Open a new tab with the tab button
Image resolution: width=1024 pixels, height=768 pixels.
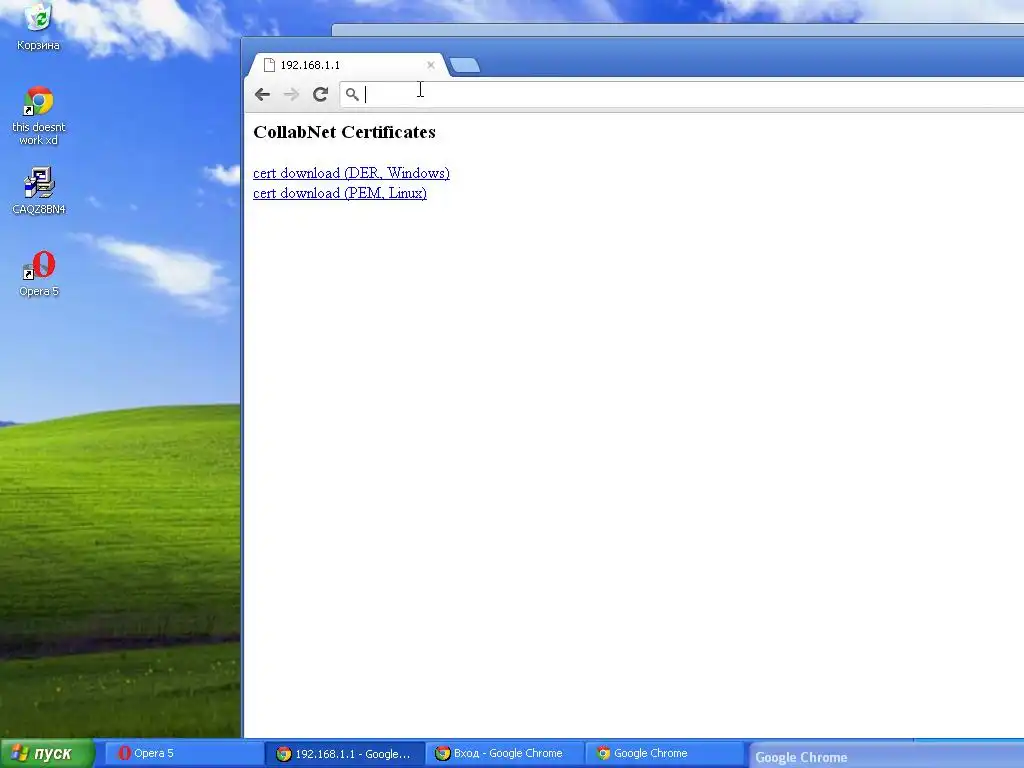(465, 65)
